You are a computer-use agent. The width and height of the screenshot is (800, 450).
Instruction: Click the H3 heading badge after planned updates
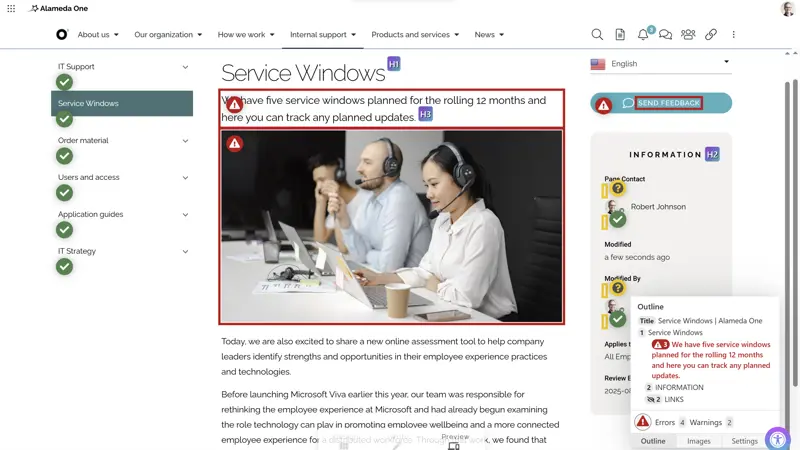click(425, 114)
